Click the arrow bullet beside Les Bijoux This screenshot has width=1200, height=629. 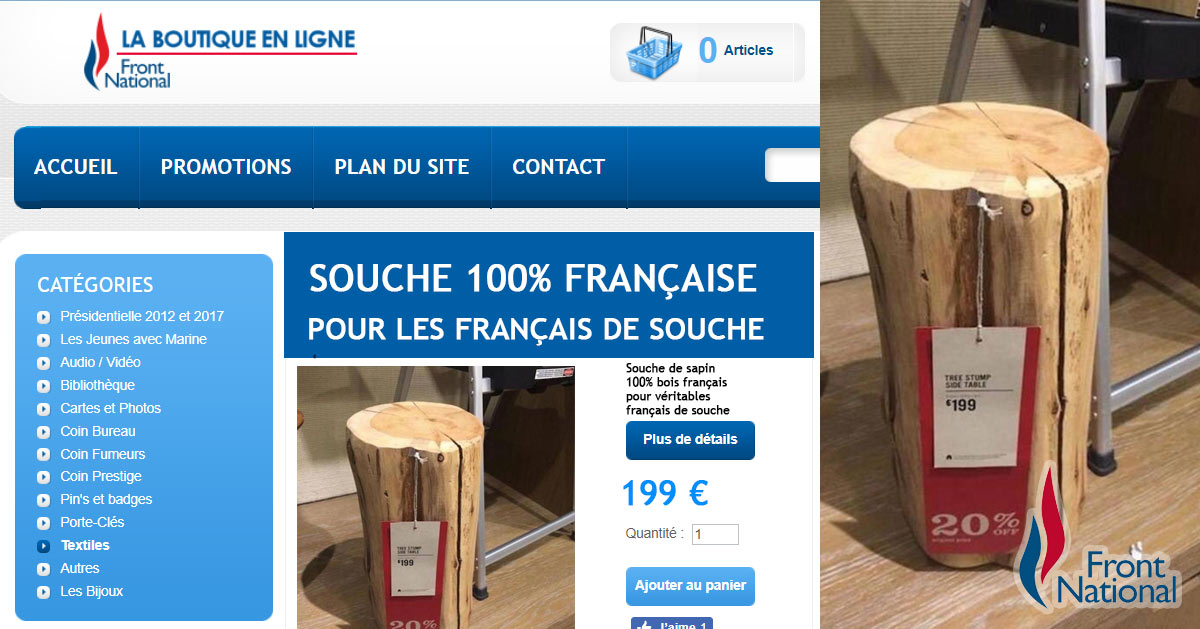click(43, 592)
